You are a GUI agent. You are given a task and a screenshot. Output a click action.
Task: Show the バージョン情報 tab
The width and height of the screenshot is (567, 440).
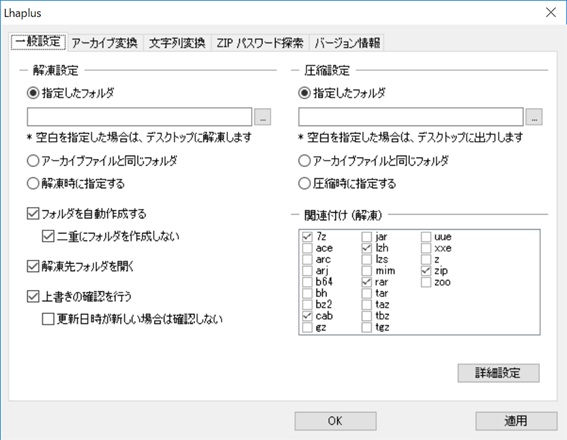pyautogui.click(x=347, y=43)
